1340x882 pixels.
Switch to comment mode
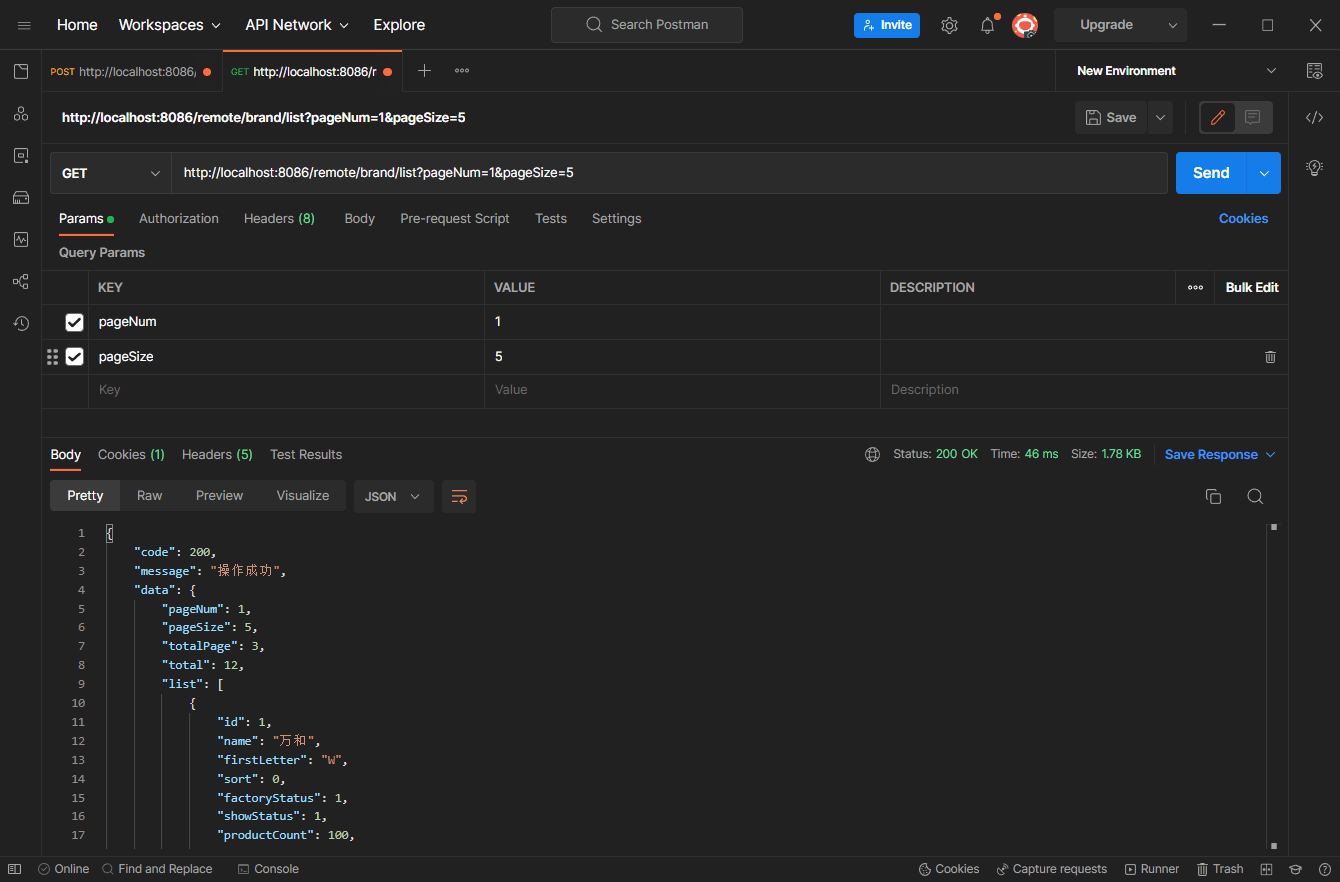[1253, 117]
